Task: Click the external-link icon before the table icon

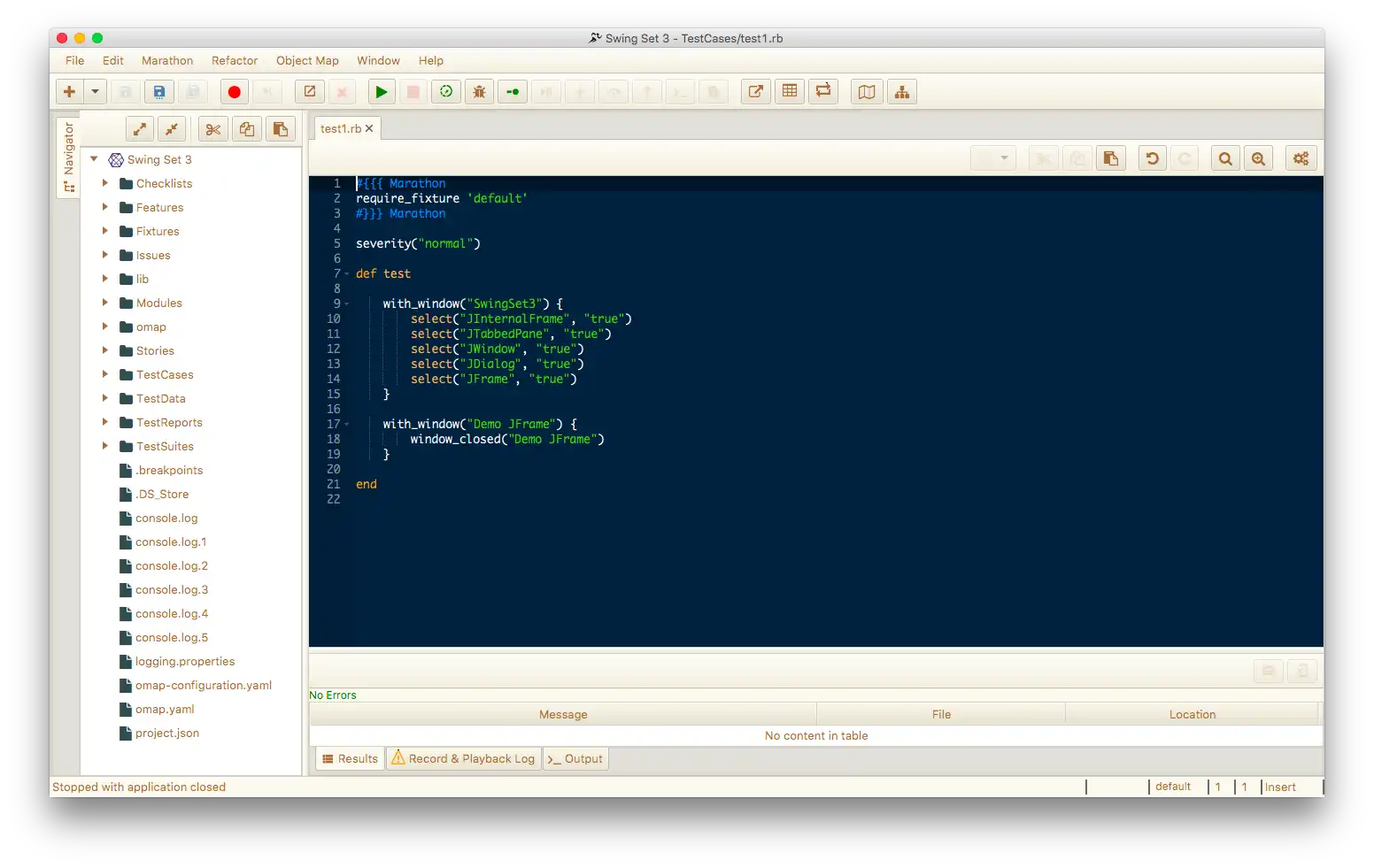Action: point(755,92)
